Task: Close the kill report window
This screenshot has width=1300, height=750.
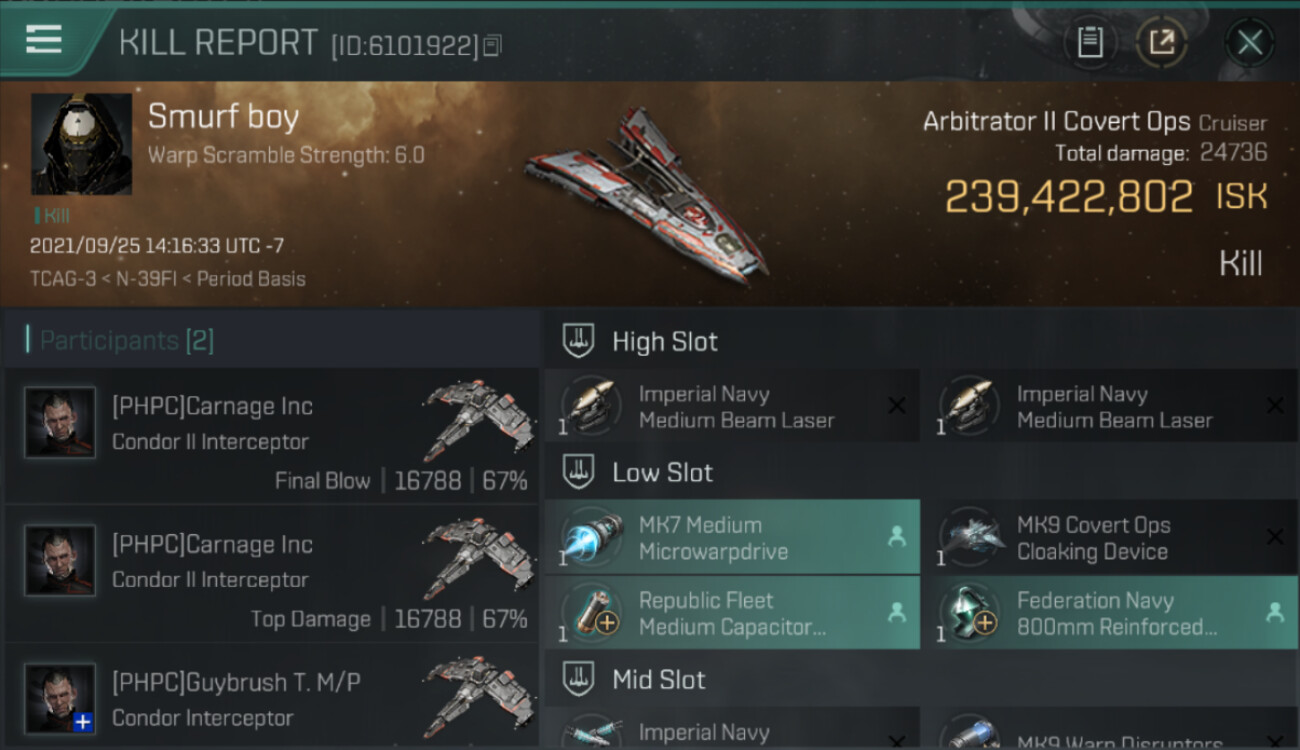Action: tap(1250, 42)
